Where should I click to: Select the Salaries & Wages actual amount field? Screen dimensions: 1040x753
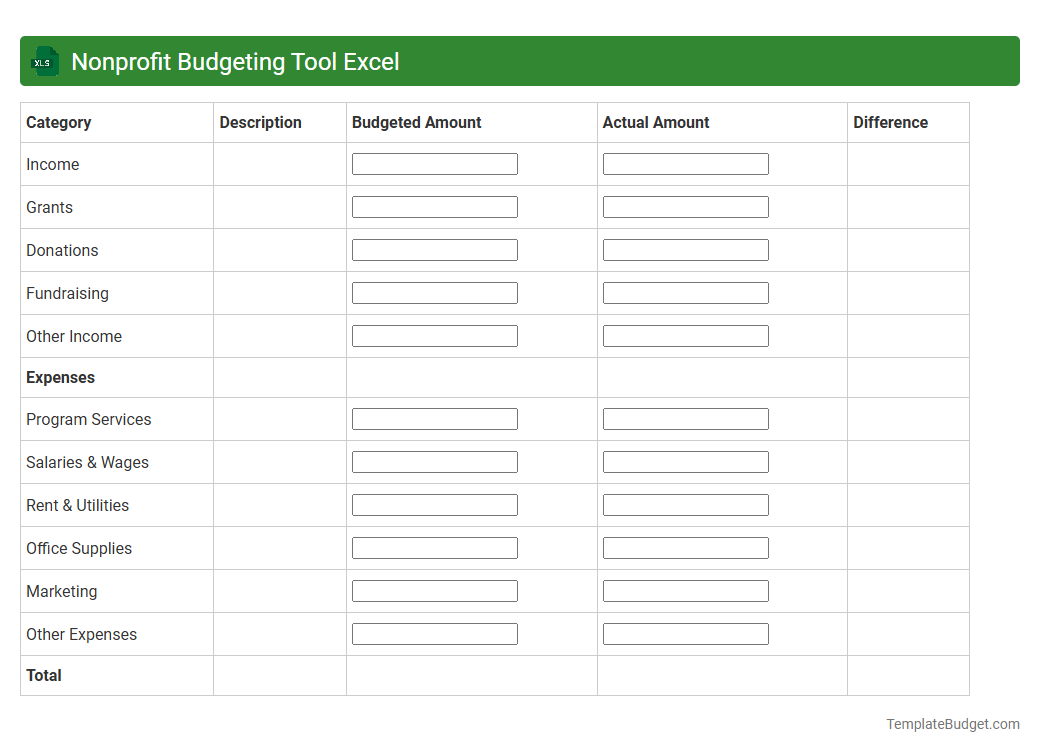coord(685,461)
